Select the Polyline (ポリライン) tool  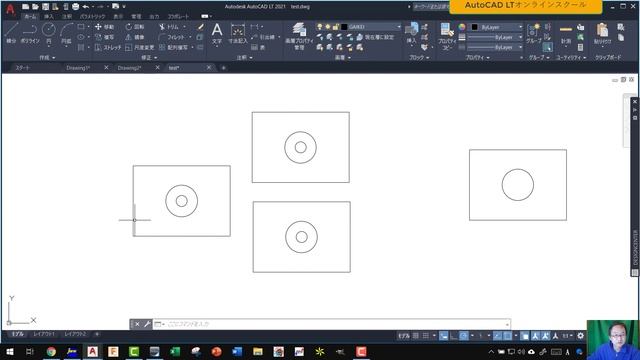(30, 33)
